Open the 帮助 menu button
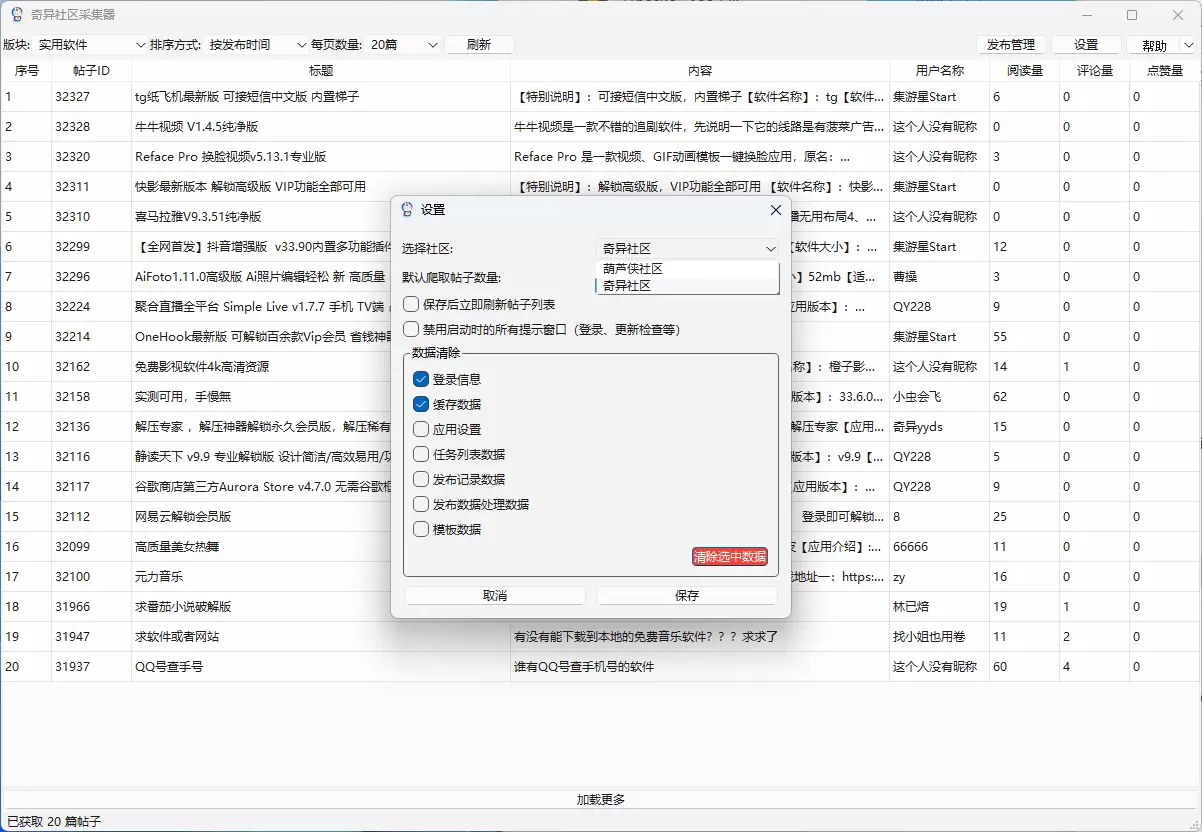 (1154, 45)
